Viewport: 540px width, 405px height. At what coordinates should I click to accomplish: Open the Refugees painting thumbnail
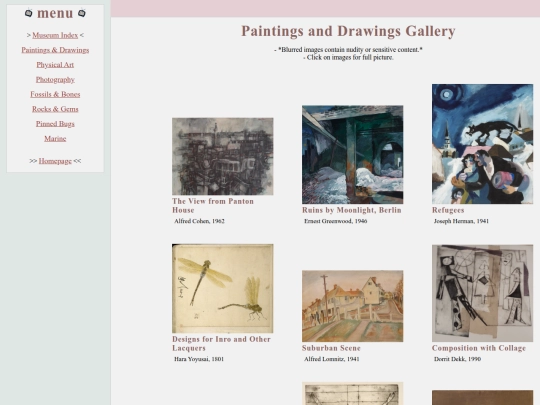tap(482, 144)
